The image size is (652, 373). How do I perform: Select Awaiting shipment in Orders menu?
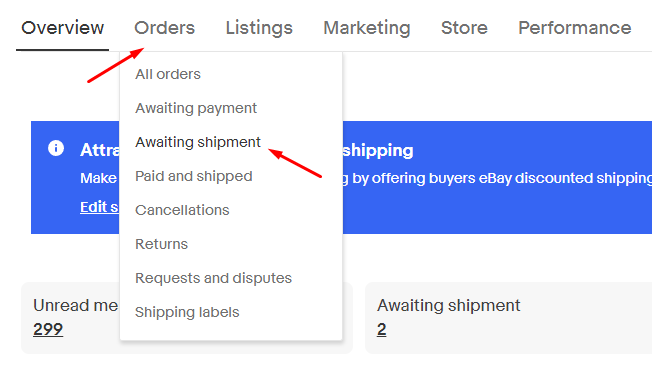click(x=198, y=142)
